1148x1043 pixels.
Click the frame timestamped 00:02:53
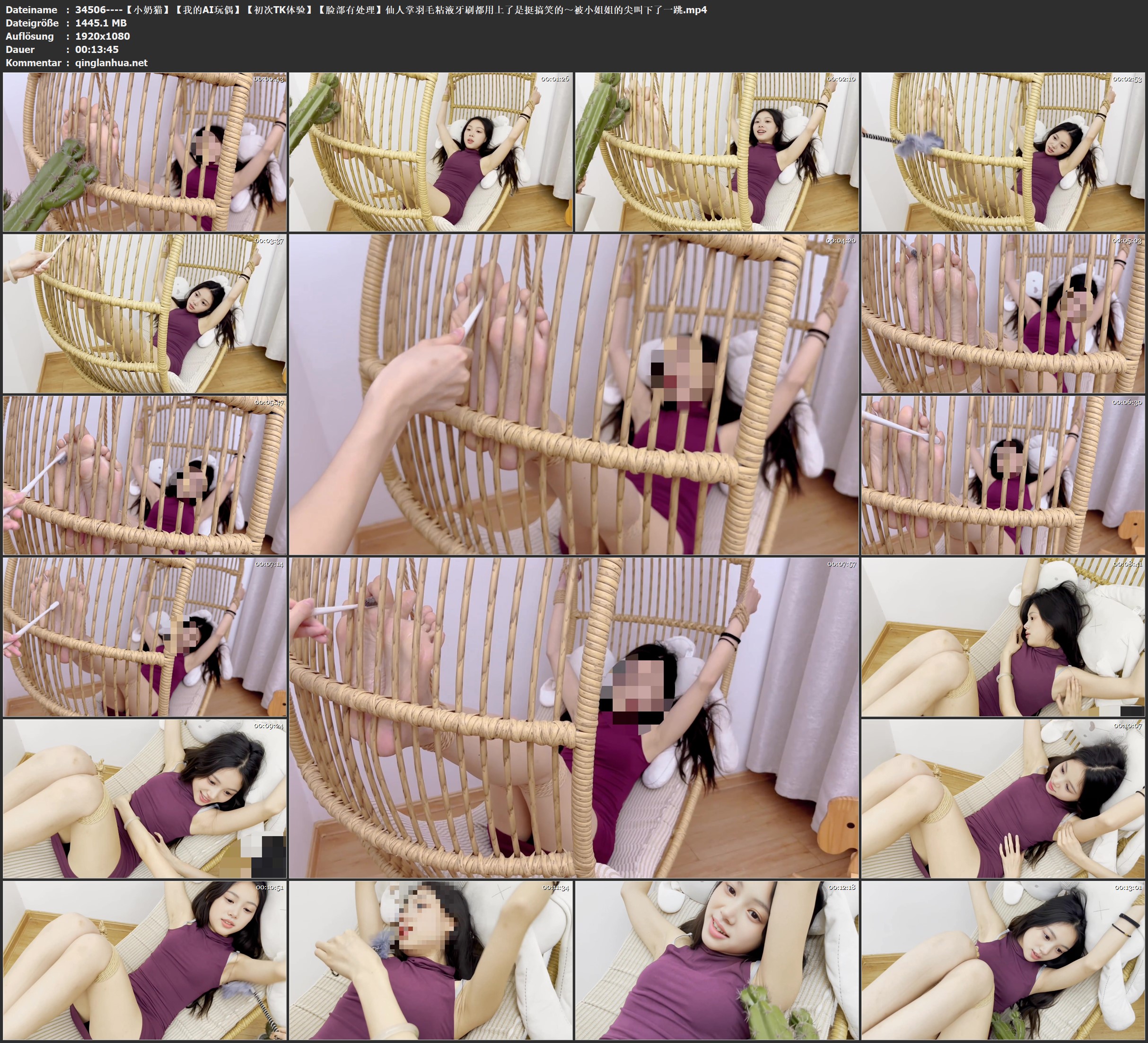pos(1003,152)
